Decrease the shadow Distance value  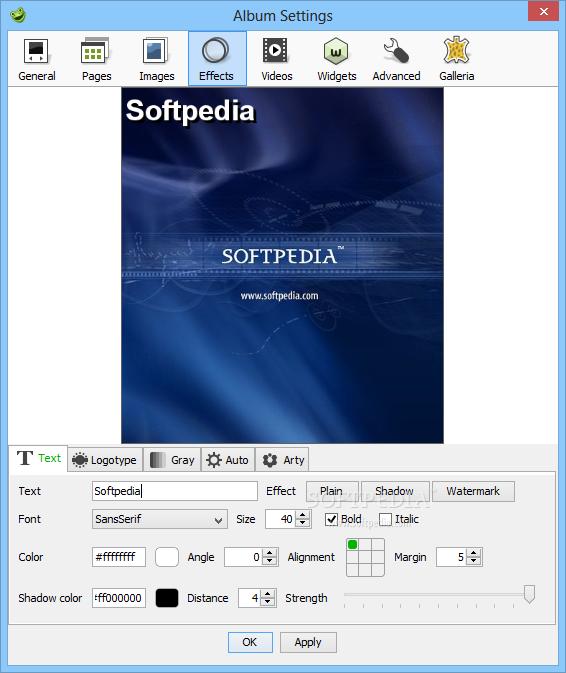click(268, 602)
